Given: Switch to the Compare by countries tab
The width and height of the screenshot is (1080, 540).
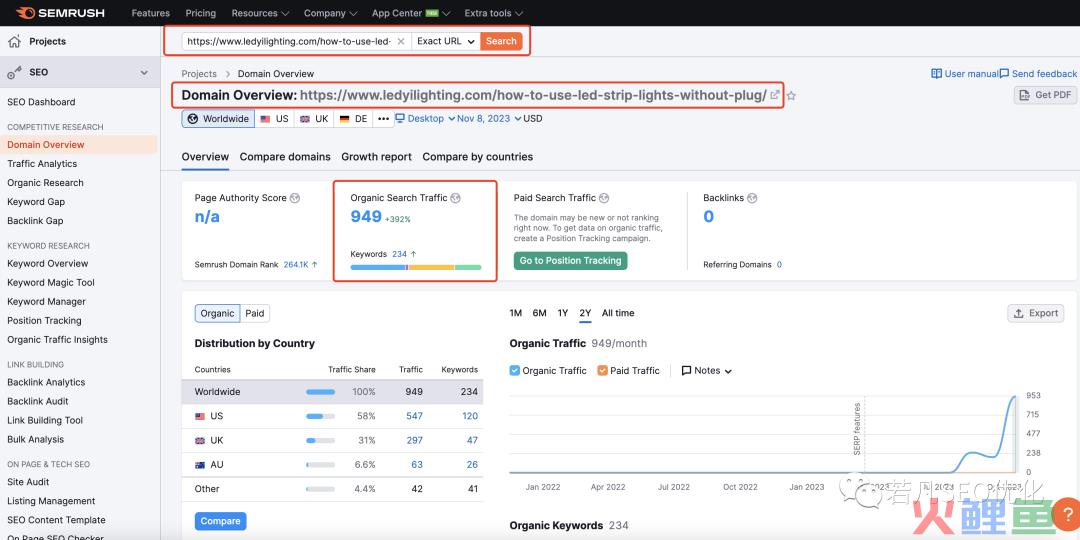Looking at the screenshot, I should point(478,157).
